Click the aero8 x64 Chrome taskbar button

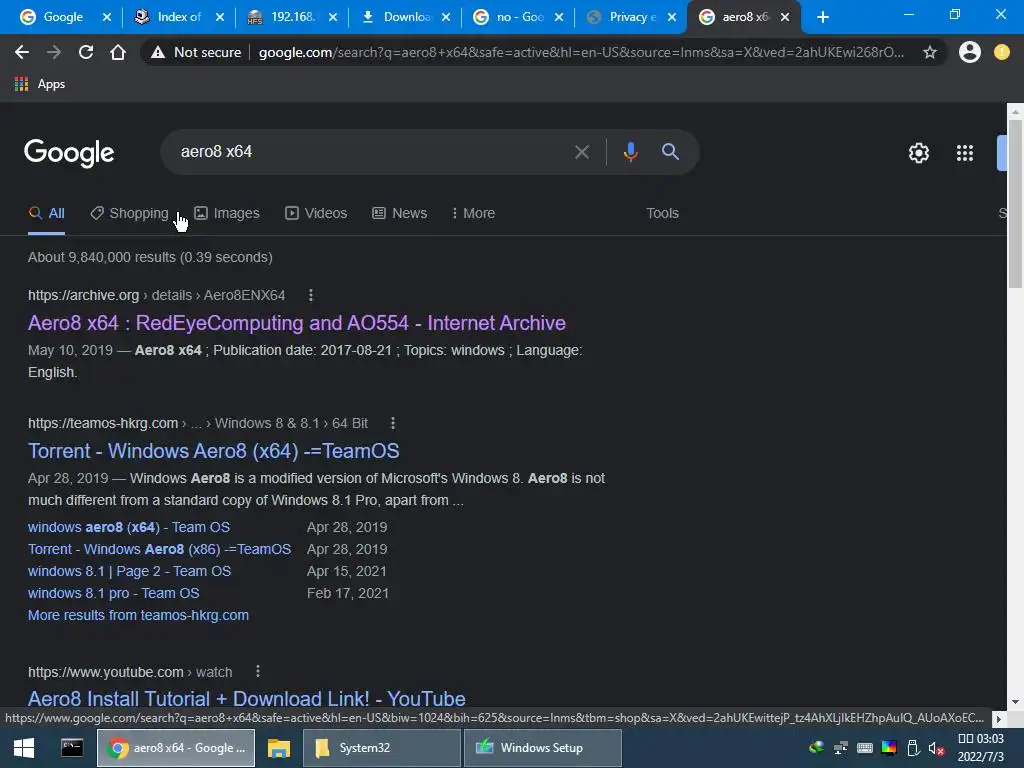[x=176, y=748]
